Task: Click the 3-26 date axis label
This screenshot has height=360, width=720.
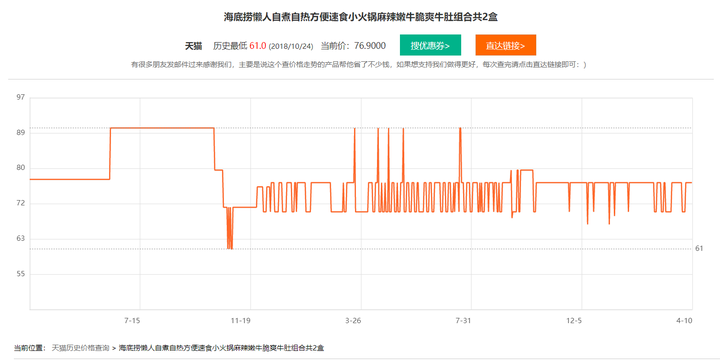Action: click(353, 321)
